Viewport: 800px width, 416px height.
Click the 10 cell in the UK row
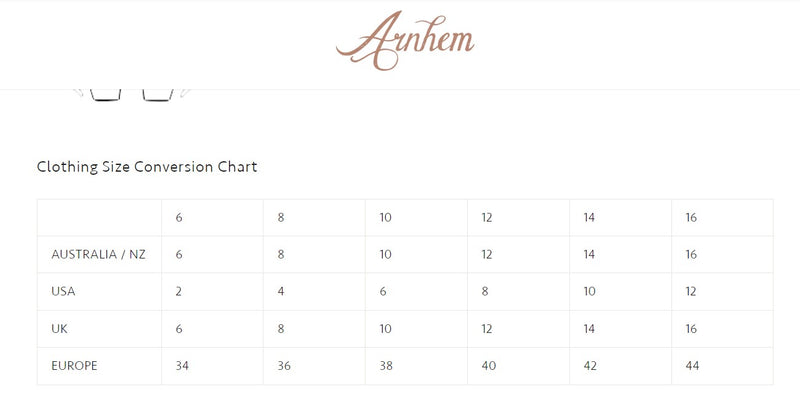click(x=387, y=329)
